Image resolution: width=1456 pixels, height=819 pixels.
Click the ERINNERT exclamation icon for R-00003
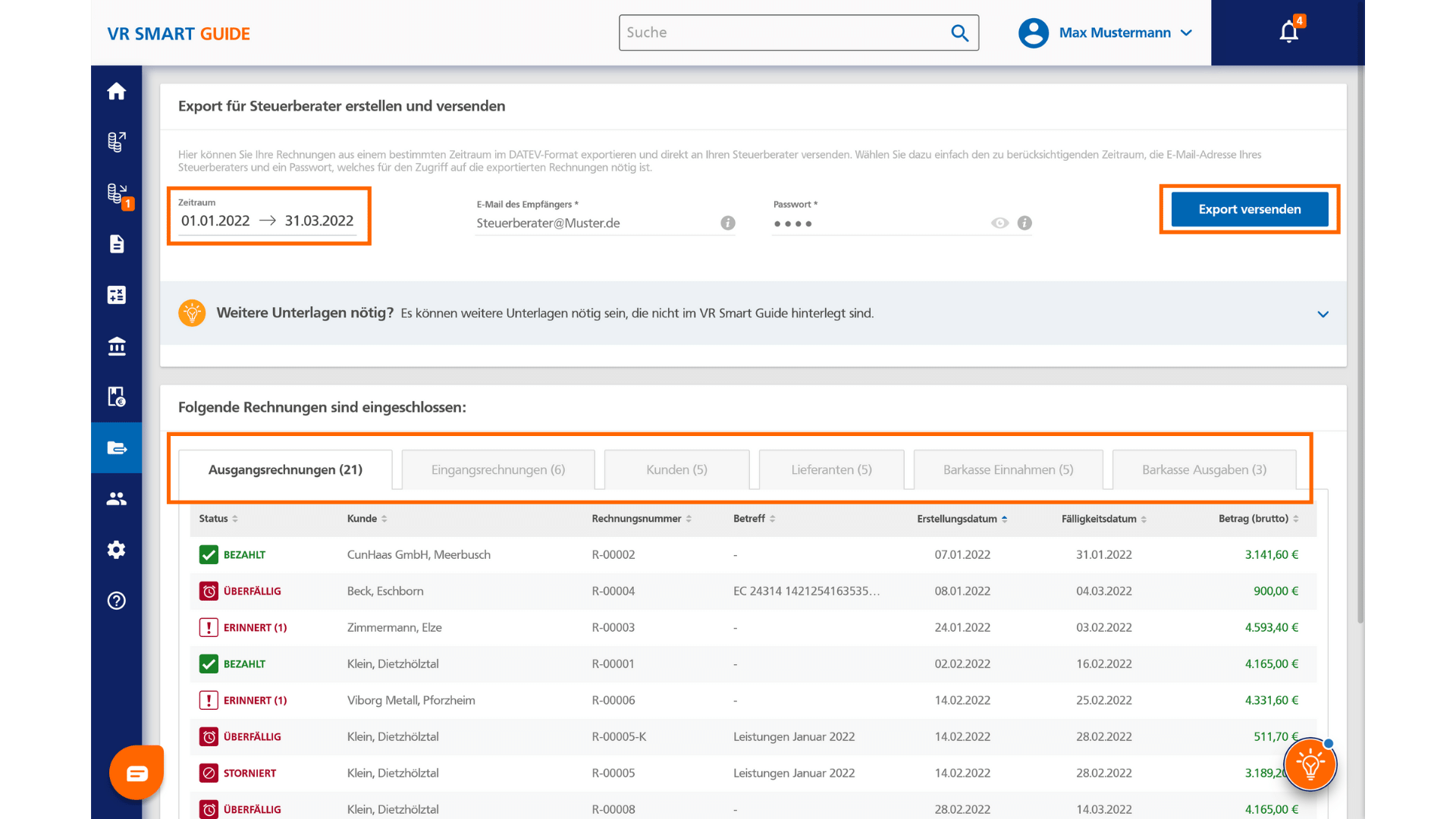click(209, 627)
